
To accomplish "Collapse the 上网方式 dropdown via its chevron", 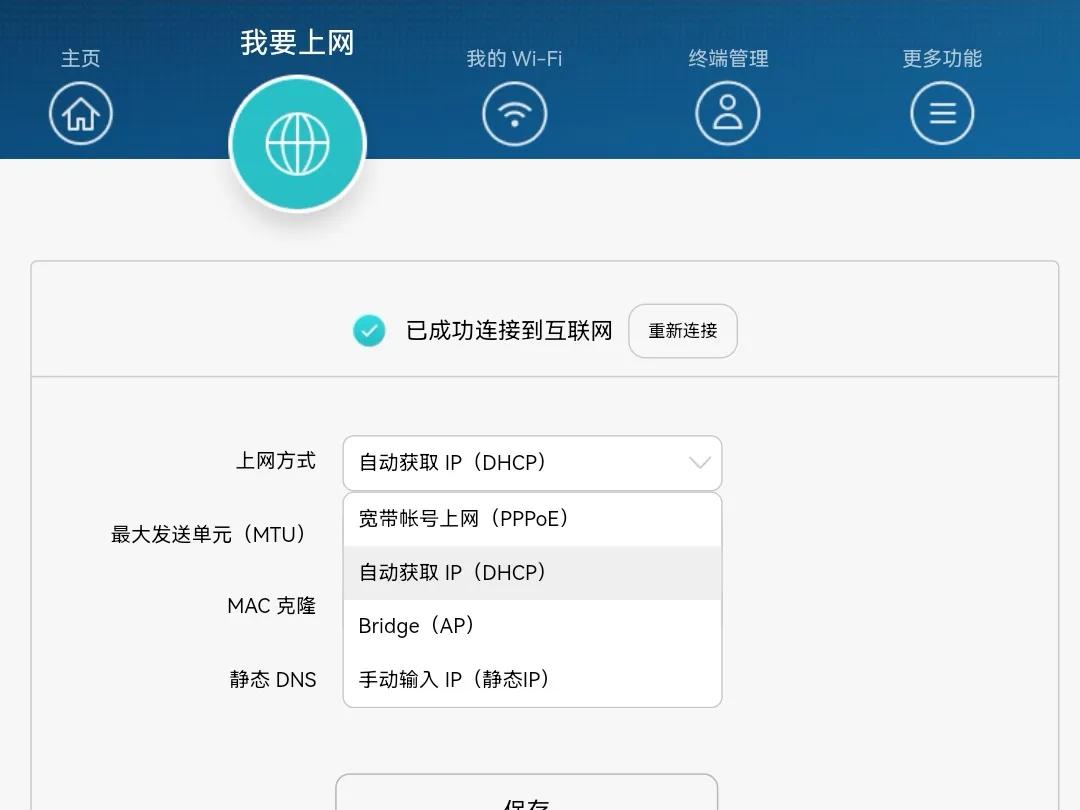I will (x=698, y=463).
